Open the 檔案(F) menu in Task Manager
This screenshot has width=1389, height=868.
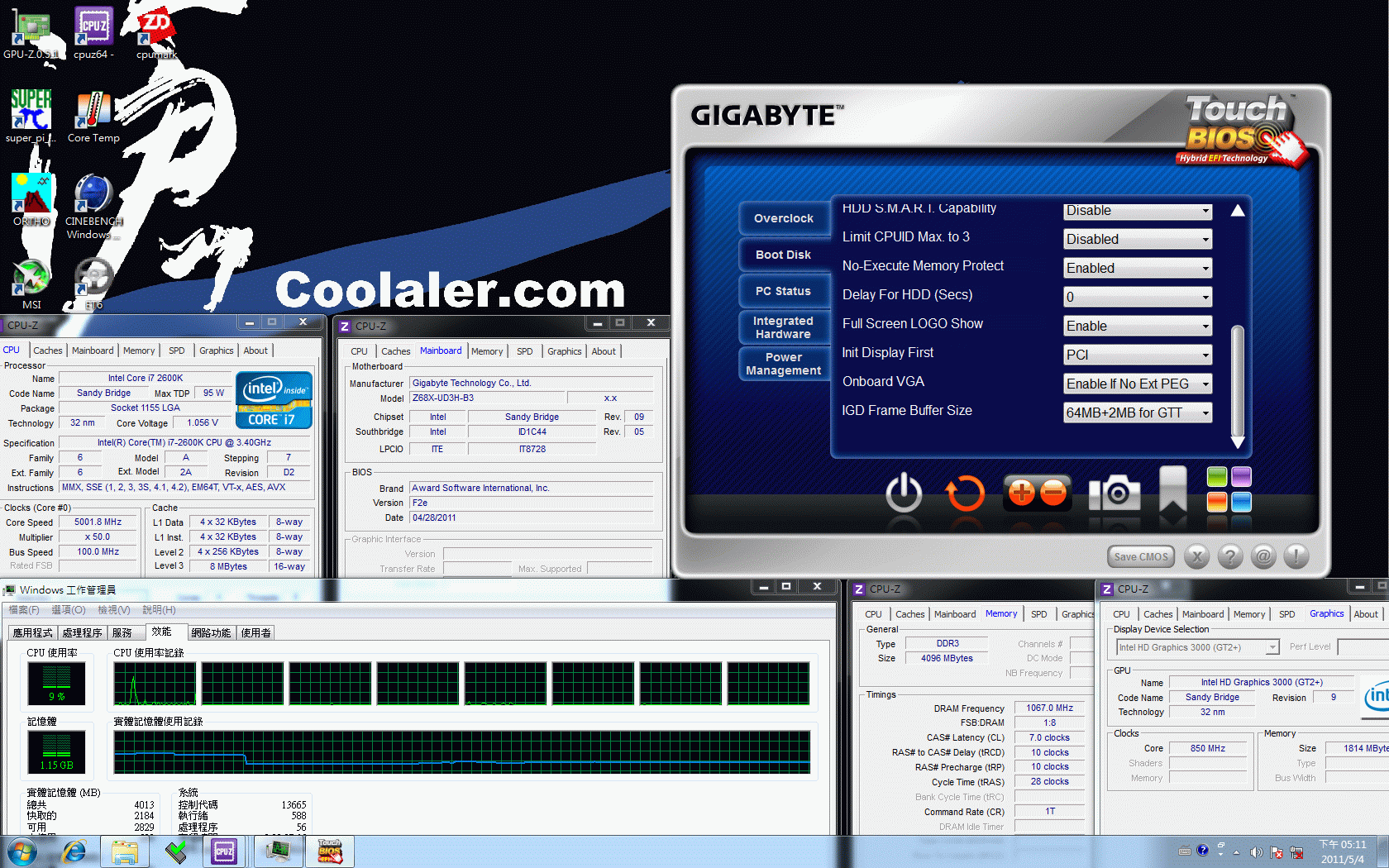point(24,610)
